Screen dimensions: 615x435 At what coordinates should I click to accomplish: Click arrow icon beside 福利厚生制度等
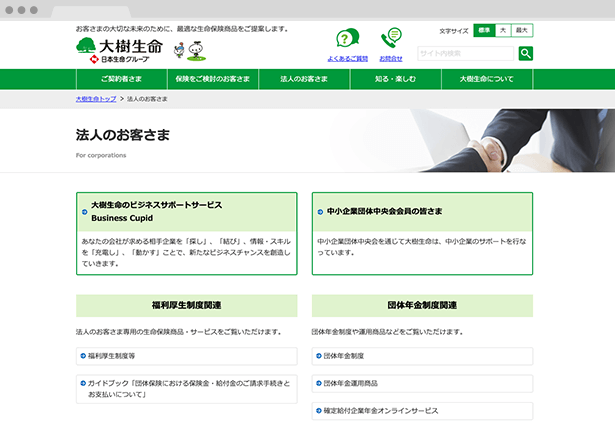click(x=83, y=356)
